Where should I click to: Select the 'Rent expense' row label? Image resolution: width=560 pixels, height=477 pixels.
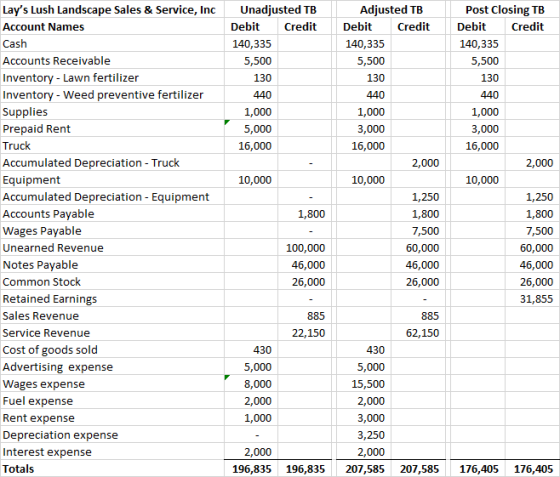pos(112,418)
